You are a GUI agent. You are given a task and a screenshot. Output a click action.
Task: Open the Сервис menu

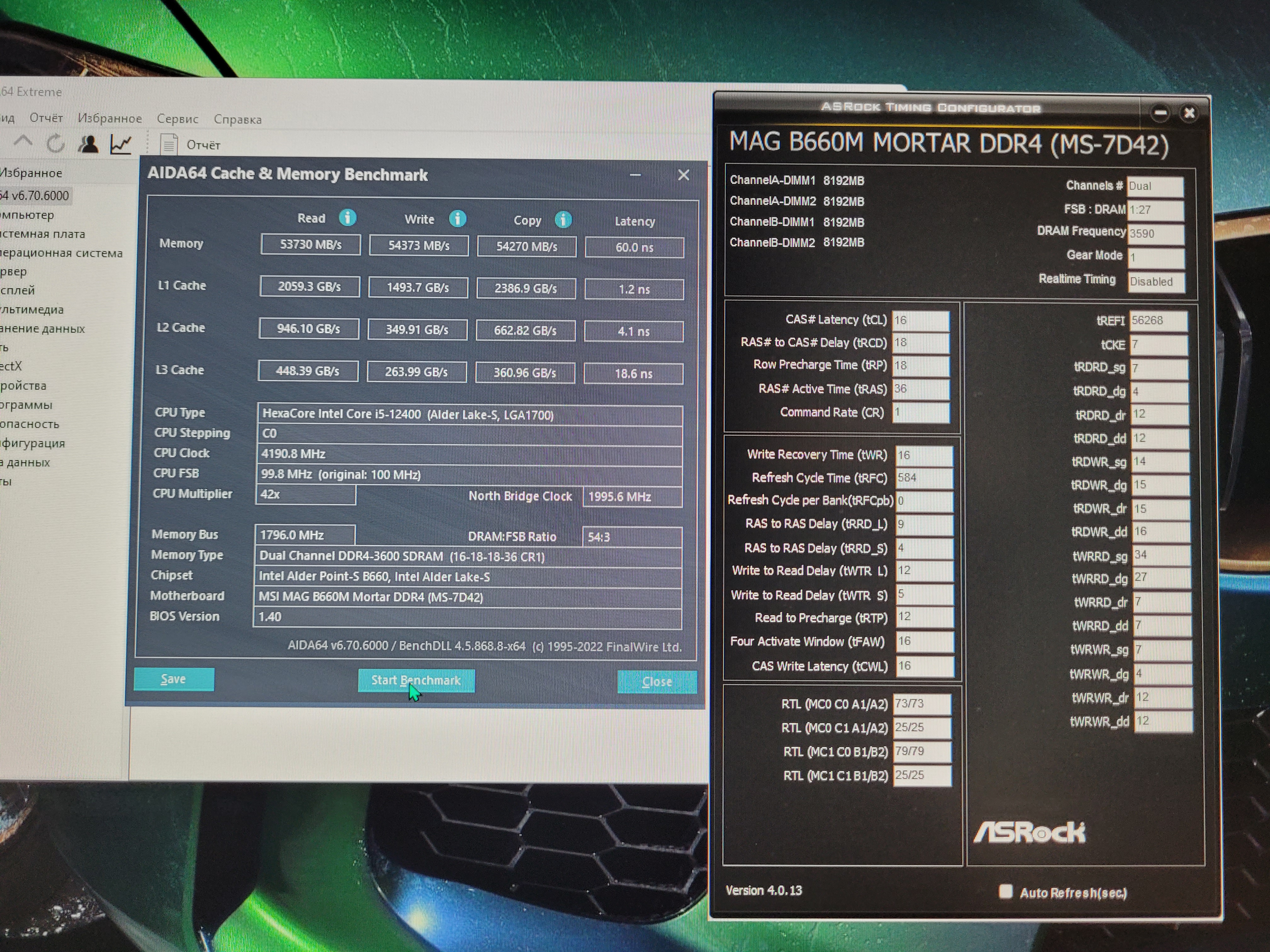pyautogui.click(x=177, y=119)
